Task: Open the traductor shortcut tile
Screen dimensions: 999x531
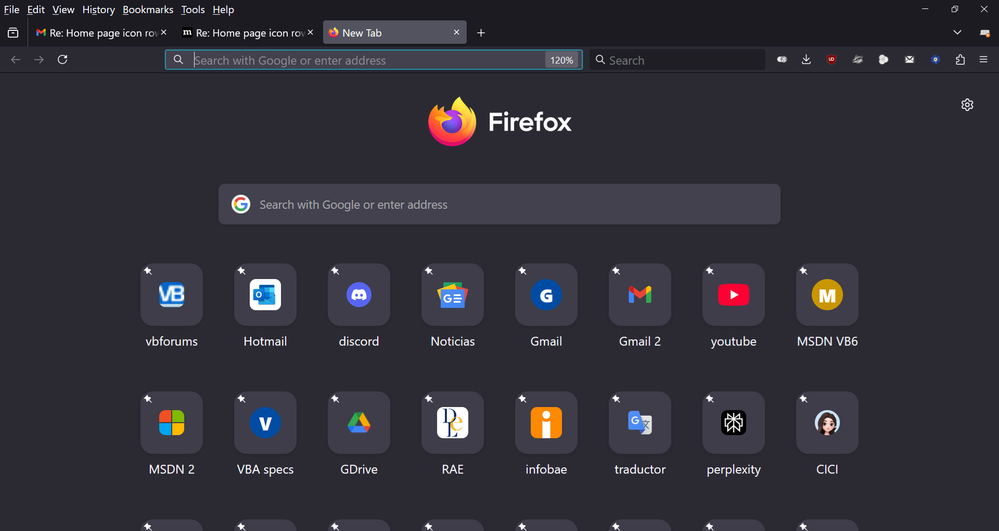Action: click(640, 423)
